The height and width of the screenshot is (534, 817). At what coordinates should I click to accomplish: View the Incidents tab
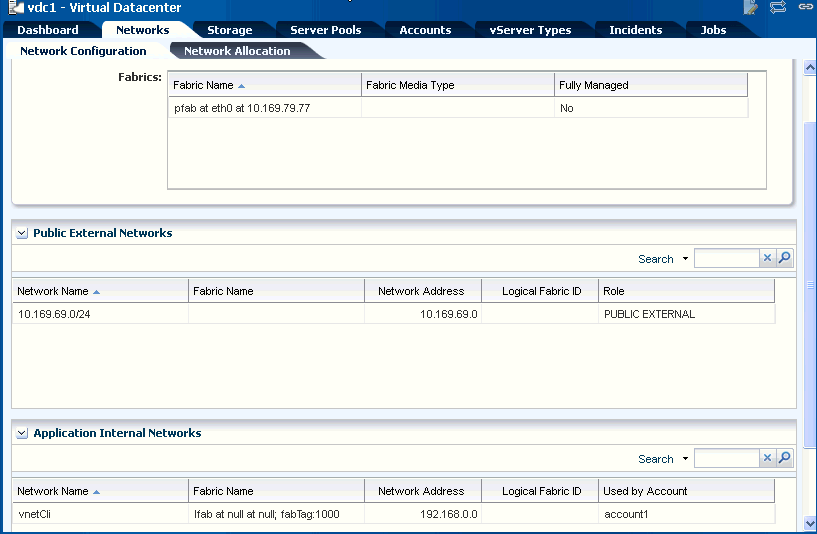tap(636, 30)
